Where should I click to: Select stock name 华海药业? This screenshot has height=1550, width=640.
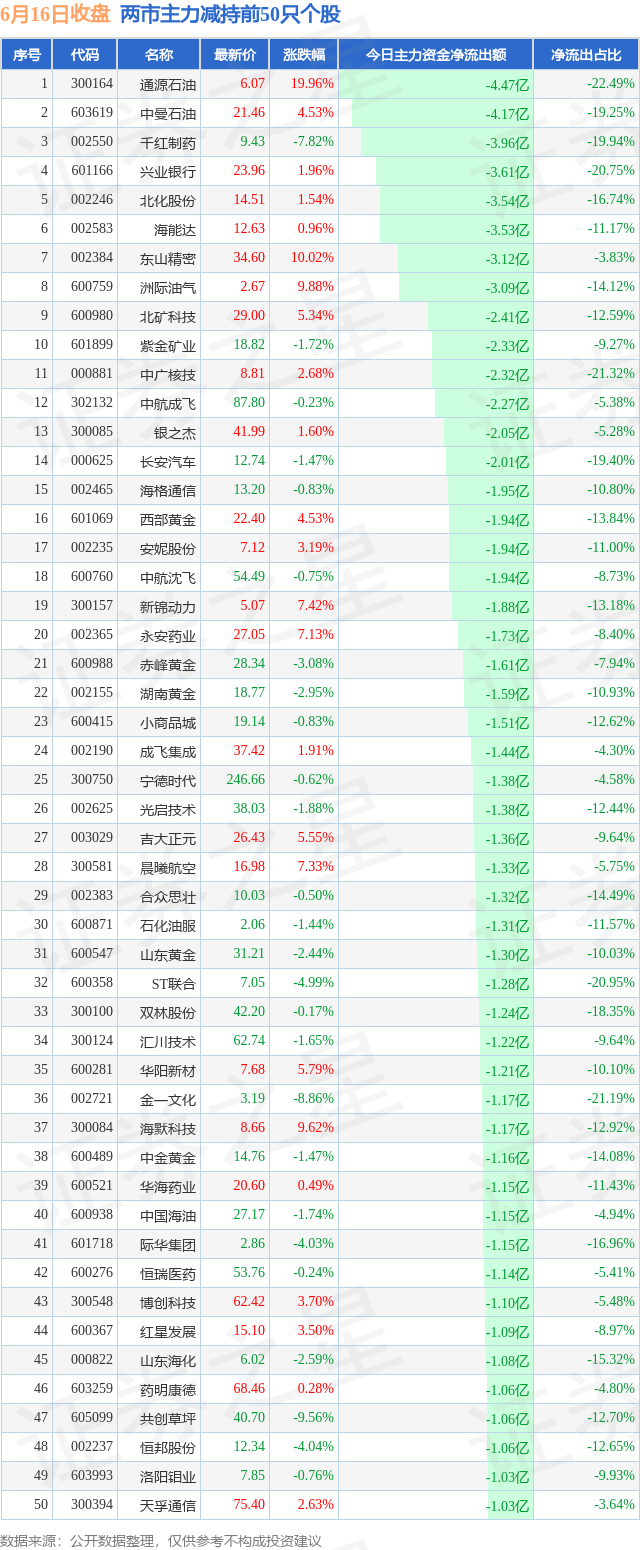click(x=168, y=1187)
